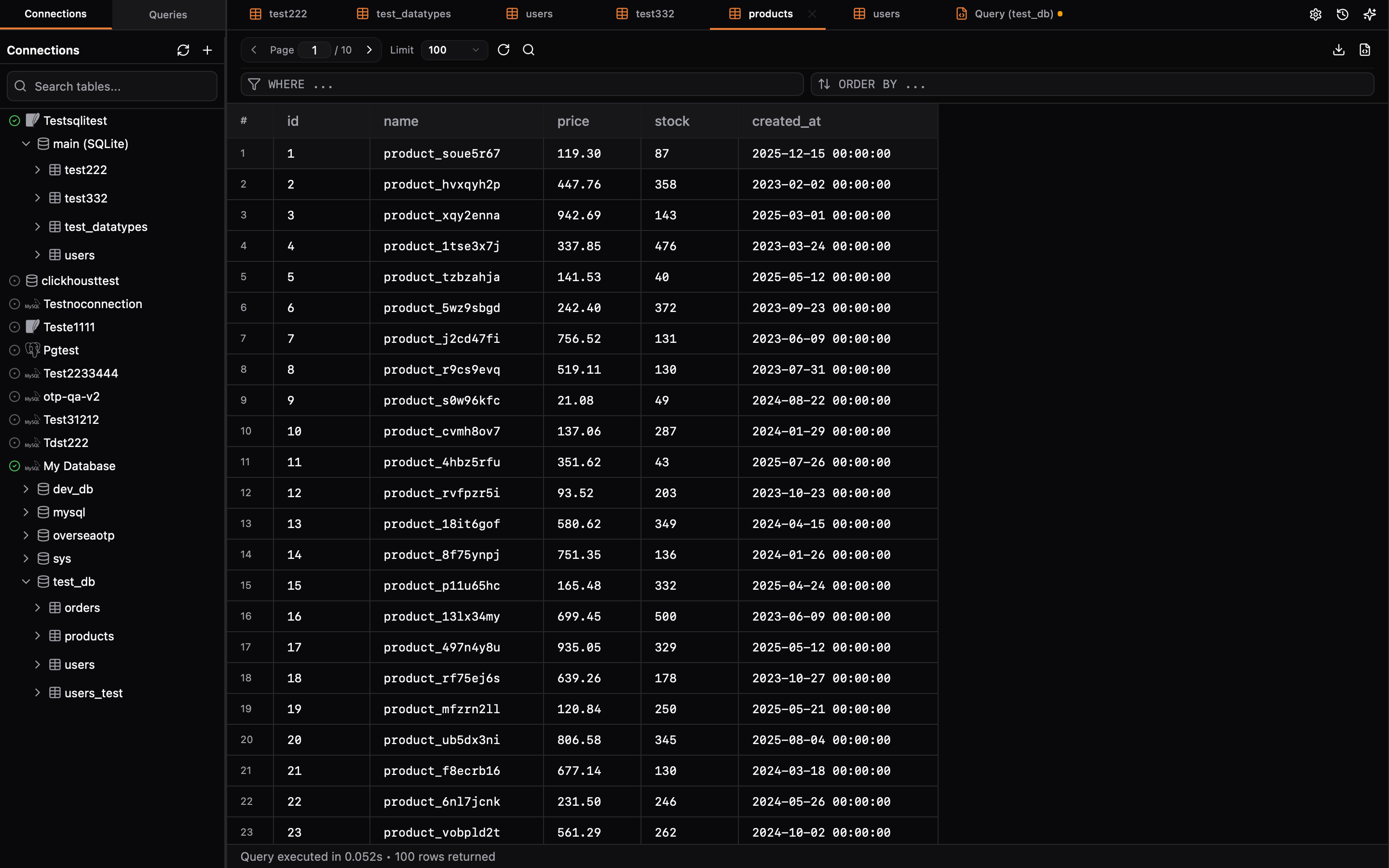Export results as code file
Image resolution: width=1389 pixels, height=868 pixels.
pyautogui.click(x=1365, y=50)
